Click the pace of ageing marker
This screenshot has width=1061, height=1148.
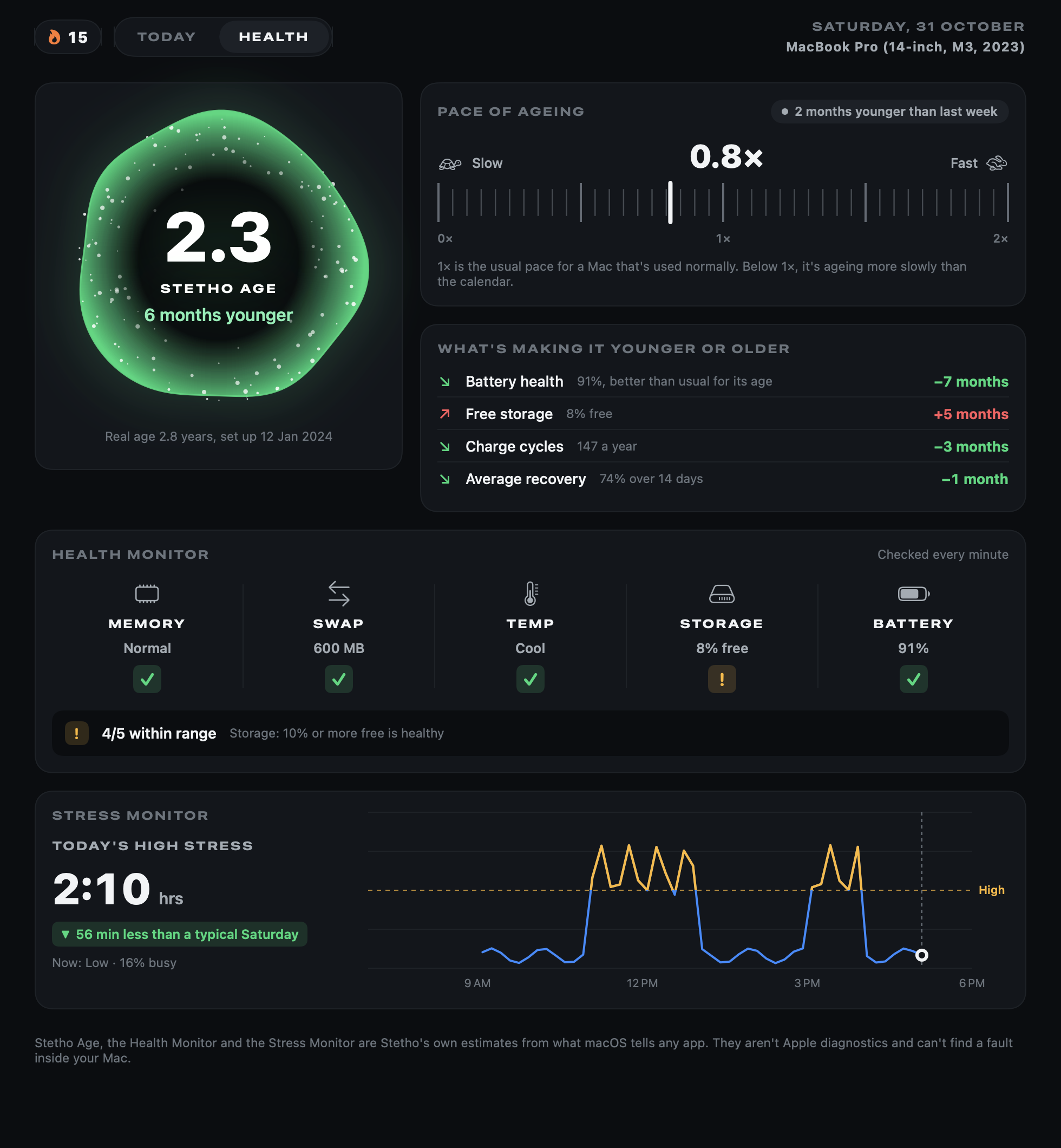click(x=670, y=202)
